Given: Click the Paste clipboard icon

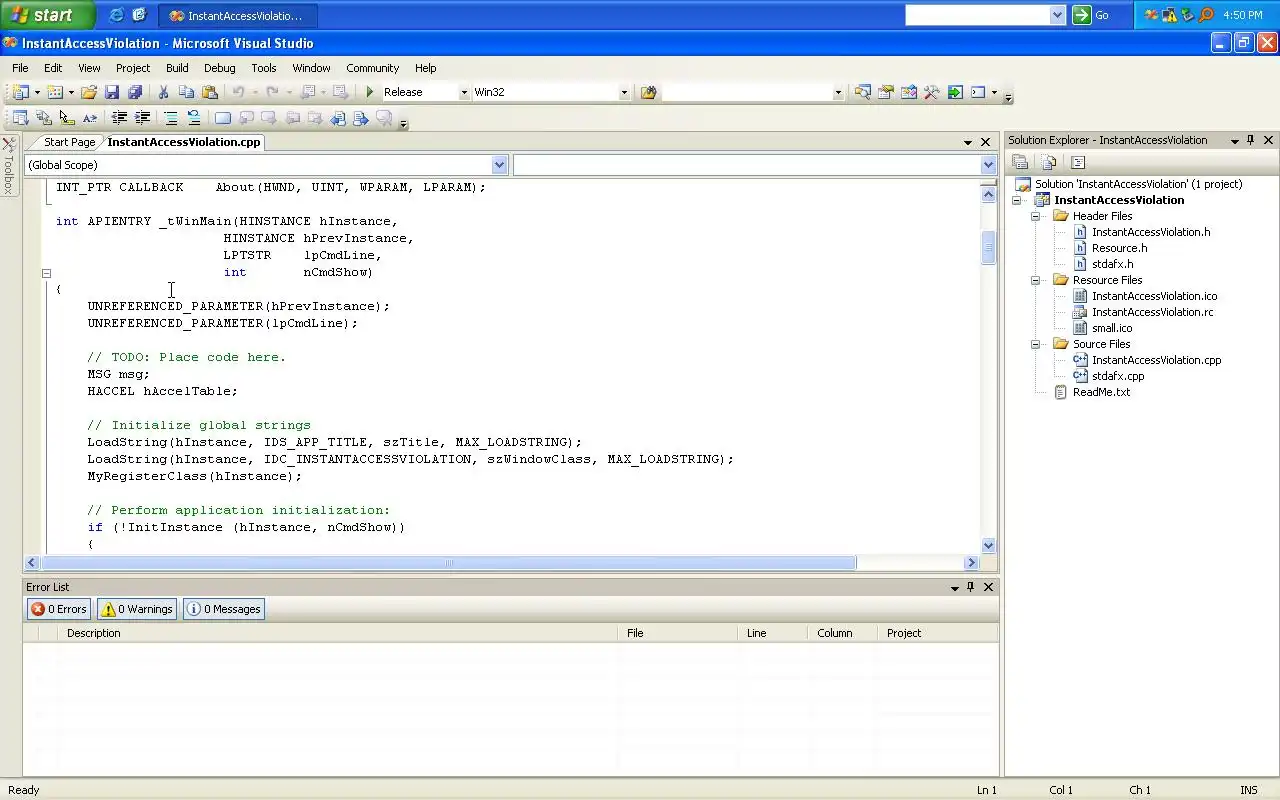Looking at the screenshot, I should click(209, 92).
